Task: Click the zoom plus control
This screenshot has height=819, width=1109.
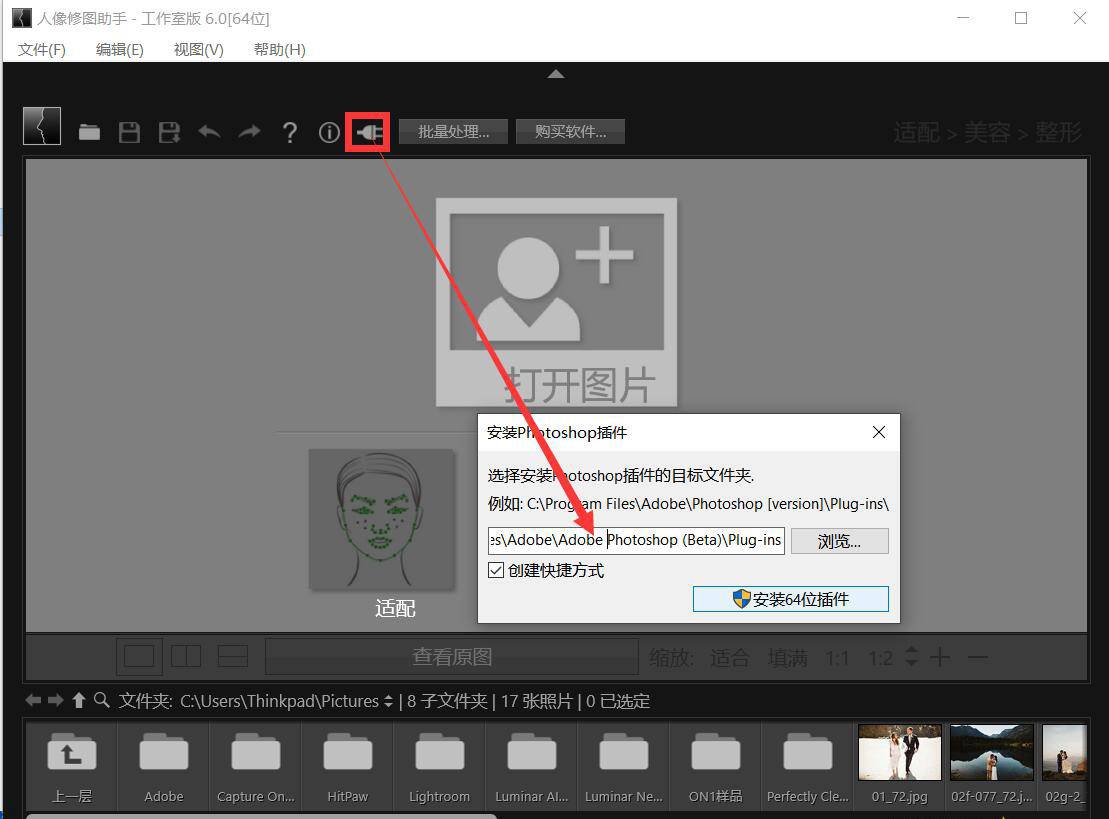Action: point(941,657)
